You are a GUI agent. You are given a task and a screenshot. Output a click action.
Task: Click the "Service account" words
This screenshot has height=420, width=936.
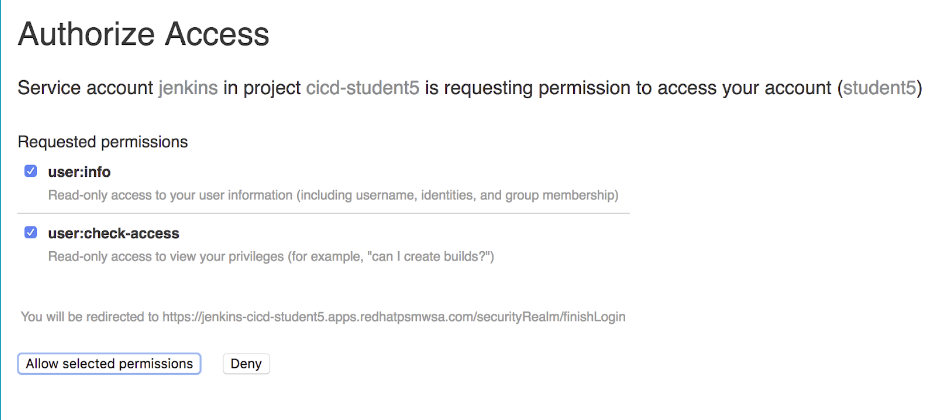pos(85,88)
